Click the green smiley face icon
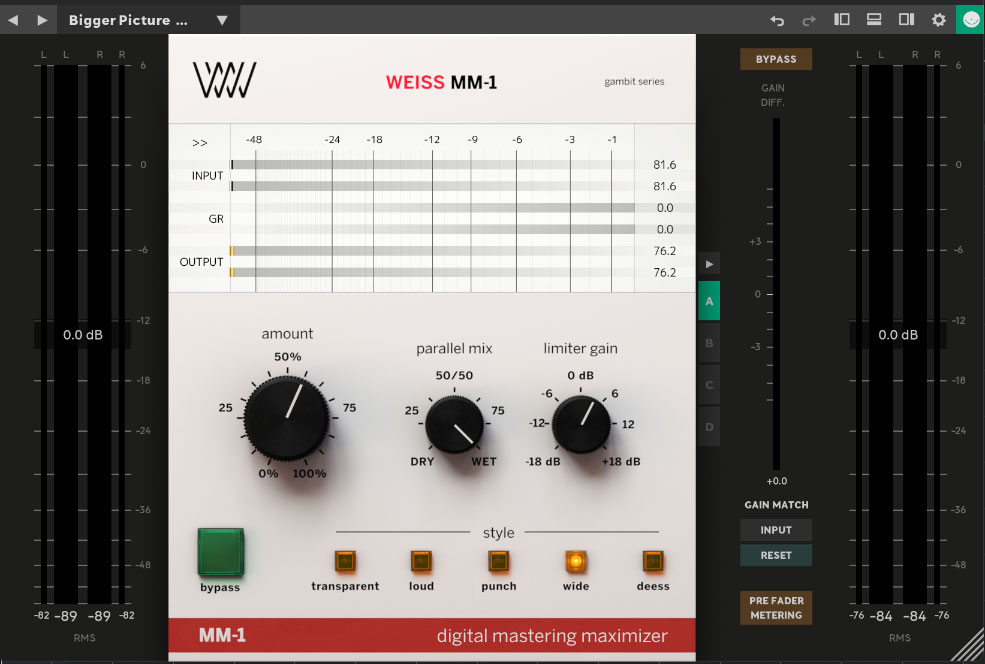The width and height of the screenshot is (985, 664). tap(971, 19)
